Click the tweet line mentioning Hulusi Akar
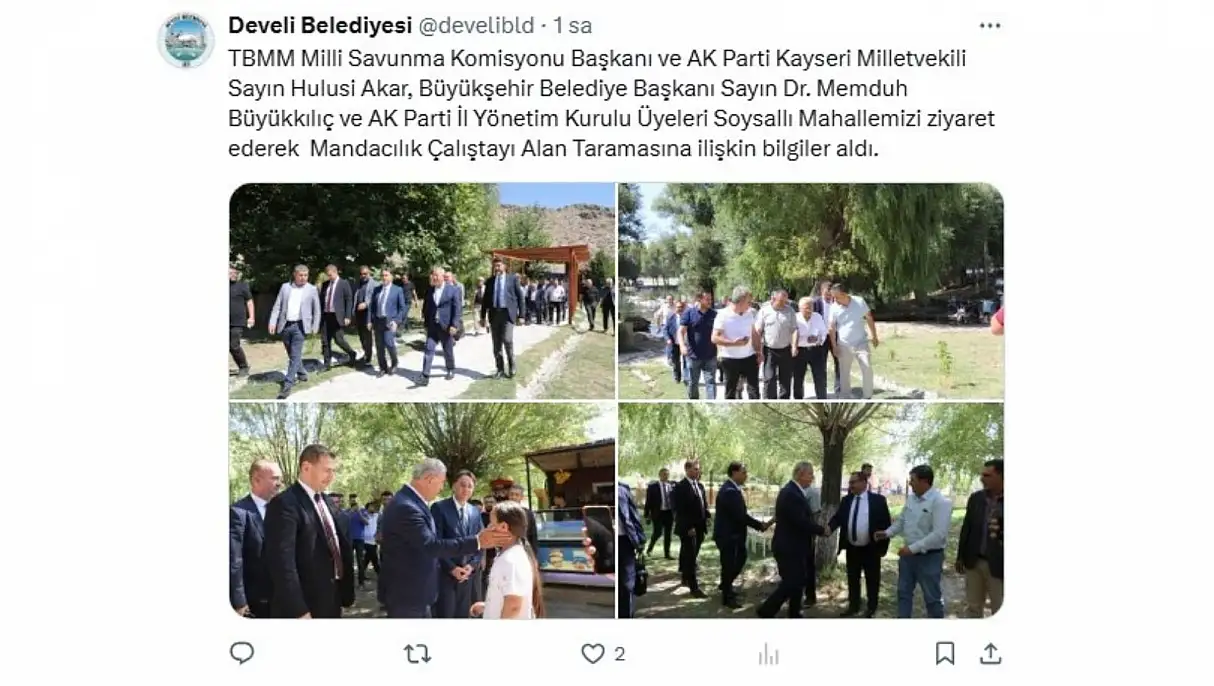The image size is (1214, 686). pos(597,88)
